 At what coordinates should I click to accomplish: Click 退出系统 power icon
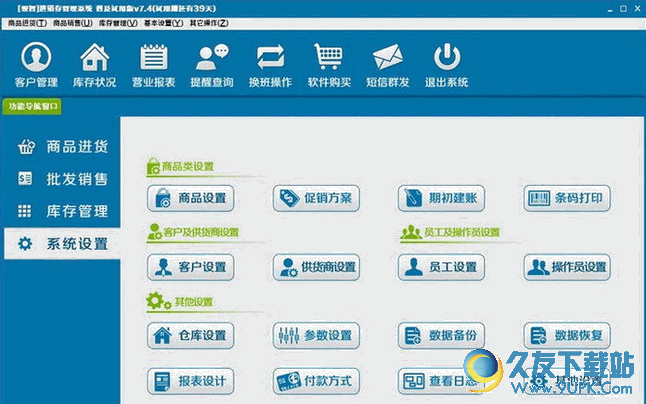[x=447, y=65]
